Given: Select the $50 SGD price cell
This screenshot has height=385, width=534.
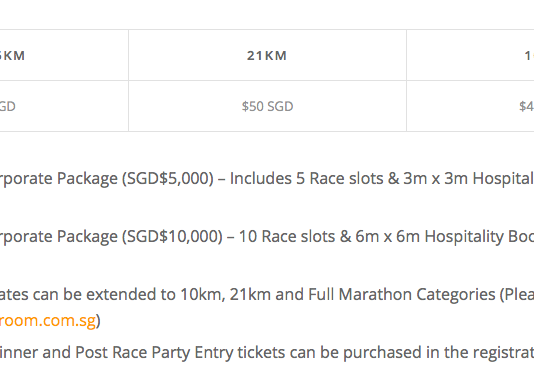Looking at the screenshot, I should pyautogui.click(x=267, y=106).
